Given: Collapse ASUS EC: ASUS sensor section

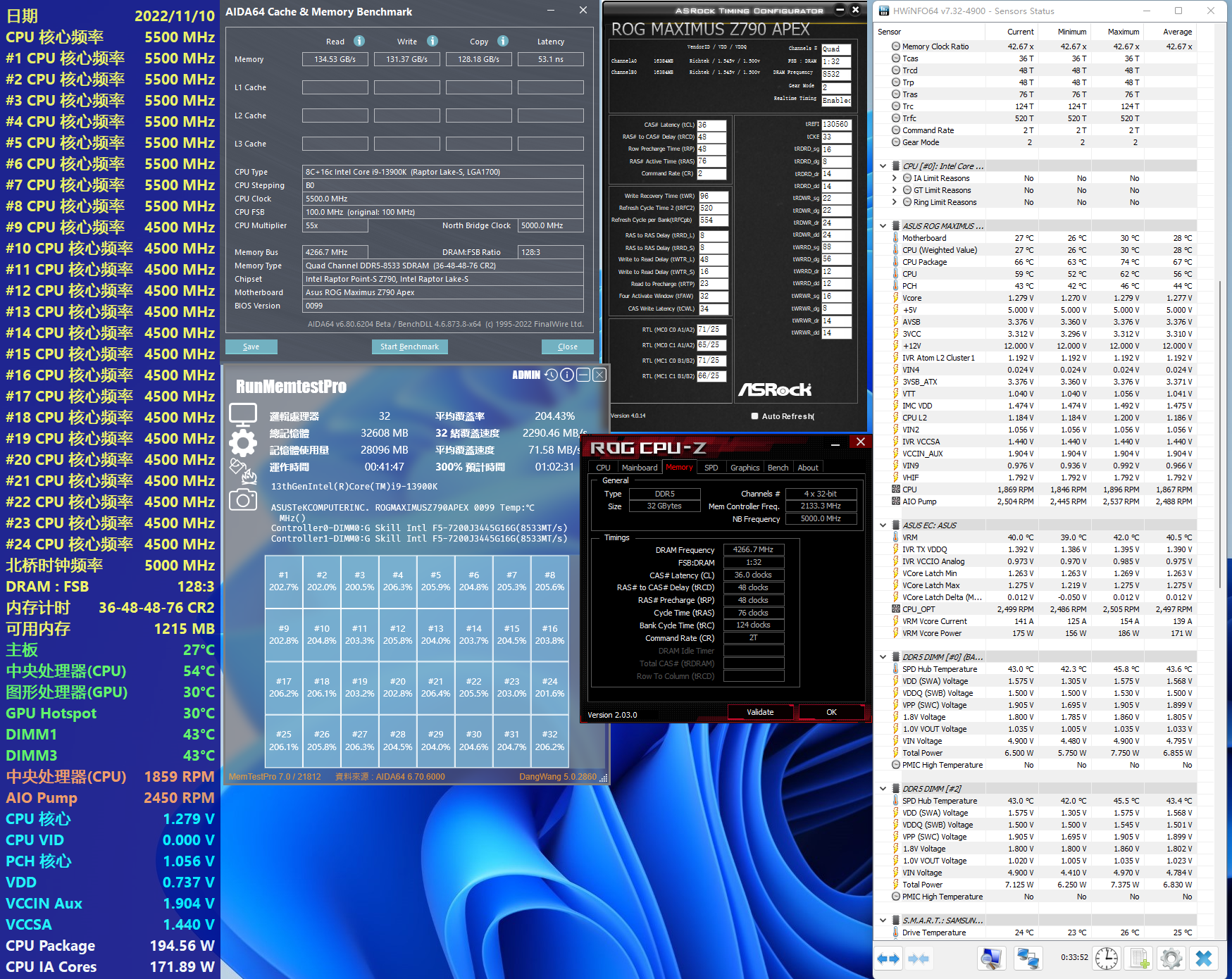Looking at the screenshot, I should tap(883, 525).
